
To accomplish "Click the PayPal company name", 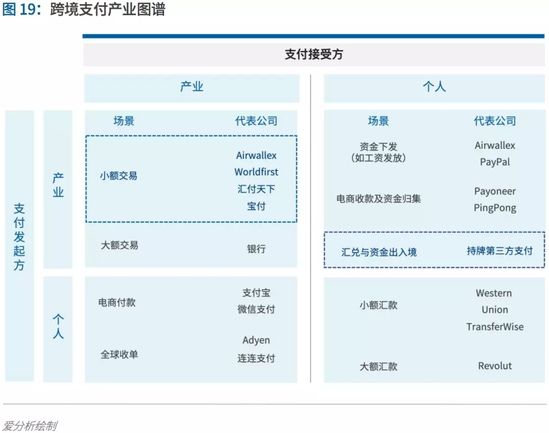I will point(495,162).
